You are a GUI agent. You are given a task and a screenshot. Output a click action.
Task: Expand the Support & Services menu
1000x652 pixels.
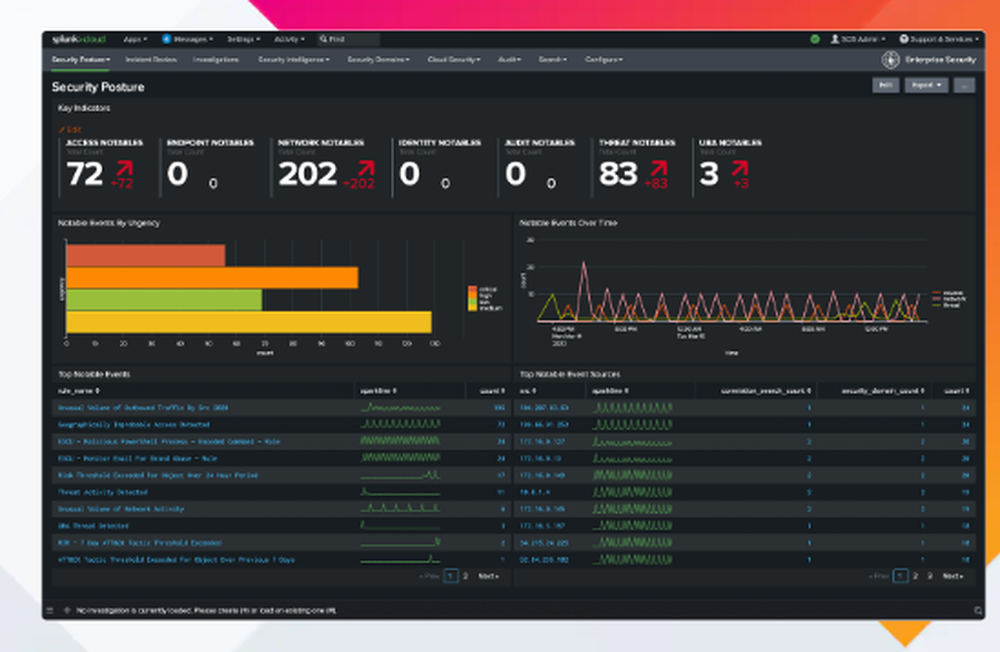[945, 39]
